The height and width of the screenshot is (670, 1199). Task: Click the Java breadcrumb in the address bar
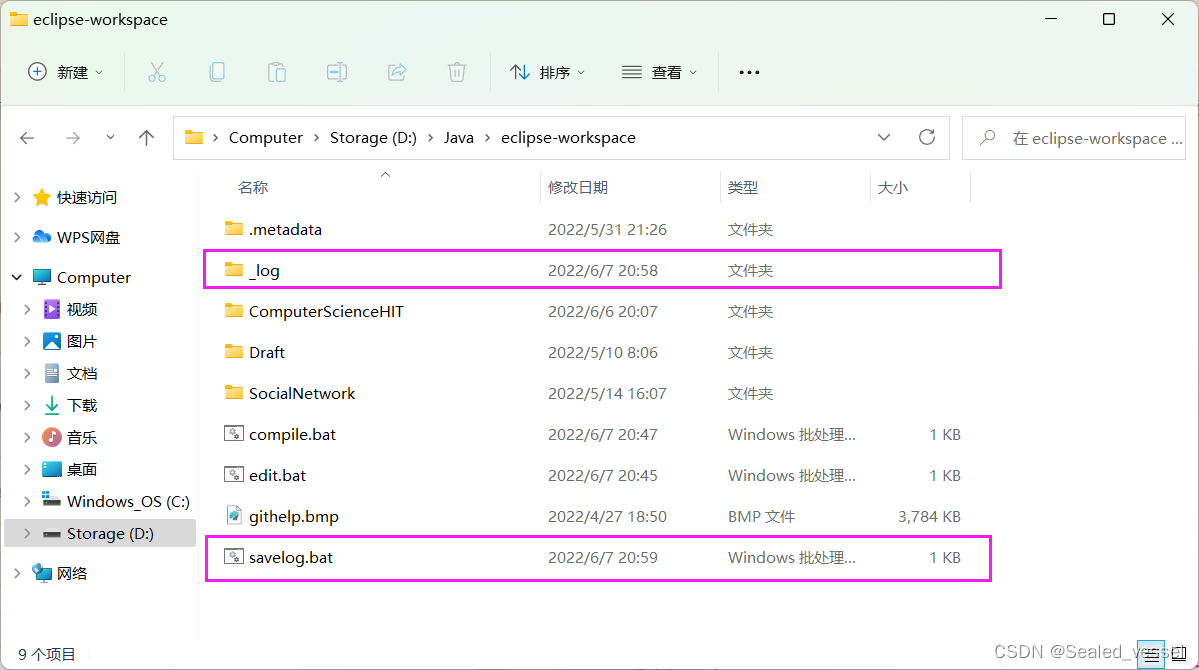click(x=459, y=137)
